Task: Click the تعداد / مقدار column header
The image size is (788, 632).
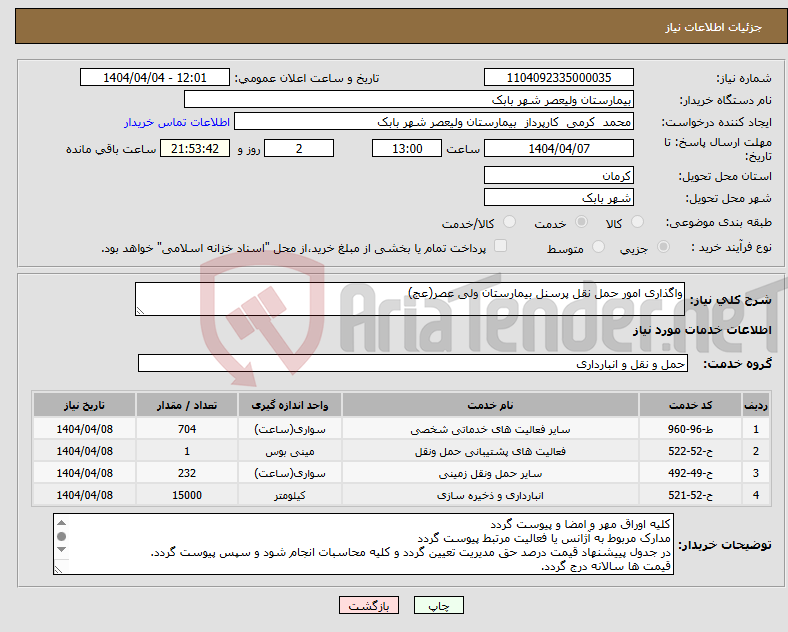Action: point(186,405)
